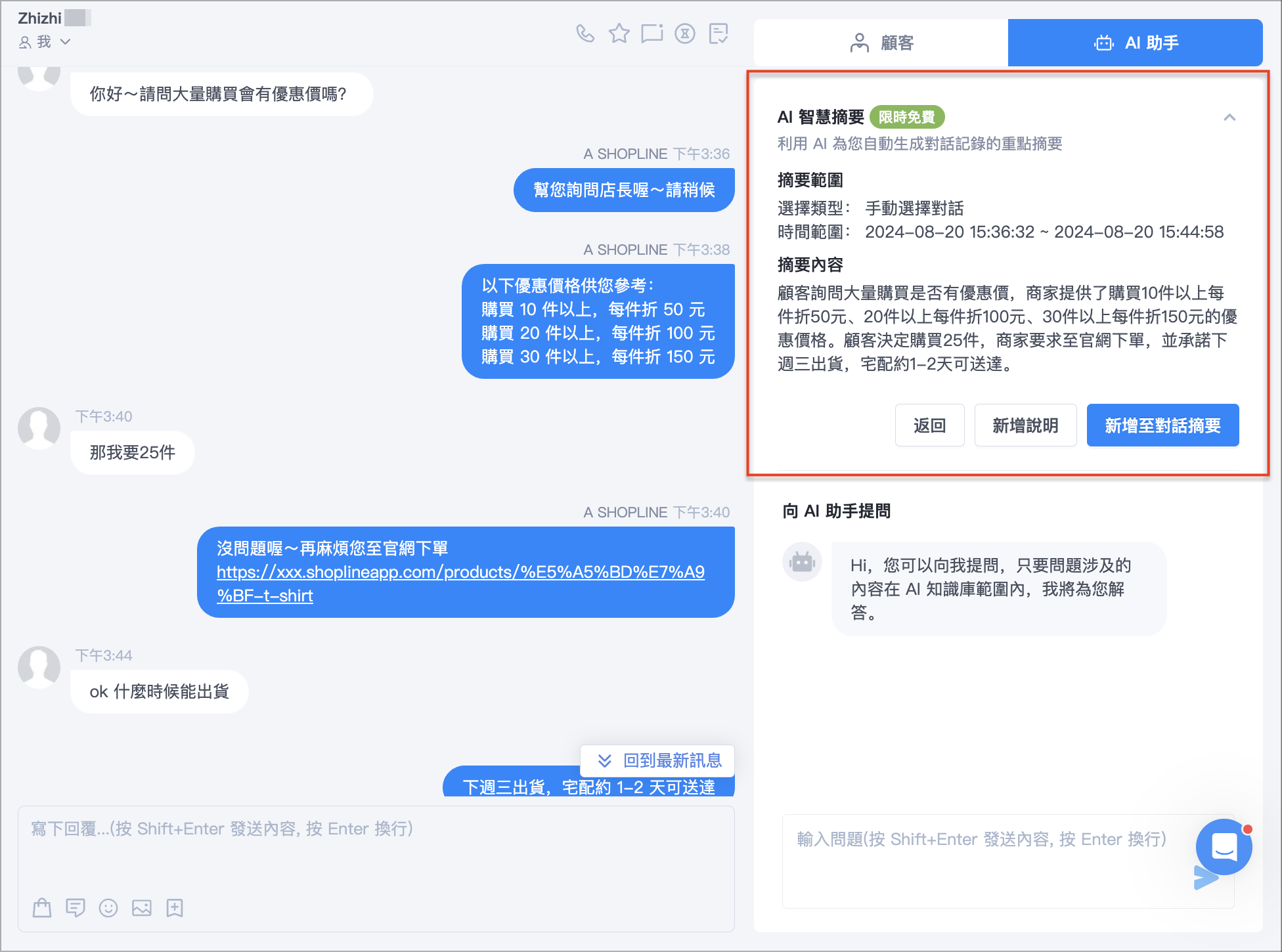
Task: Open the emoji picker
Action: [108, 908]
